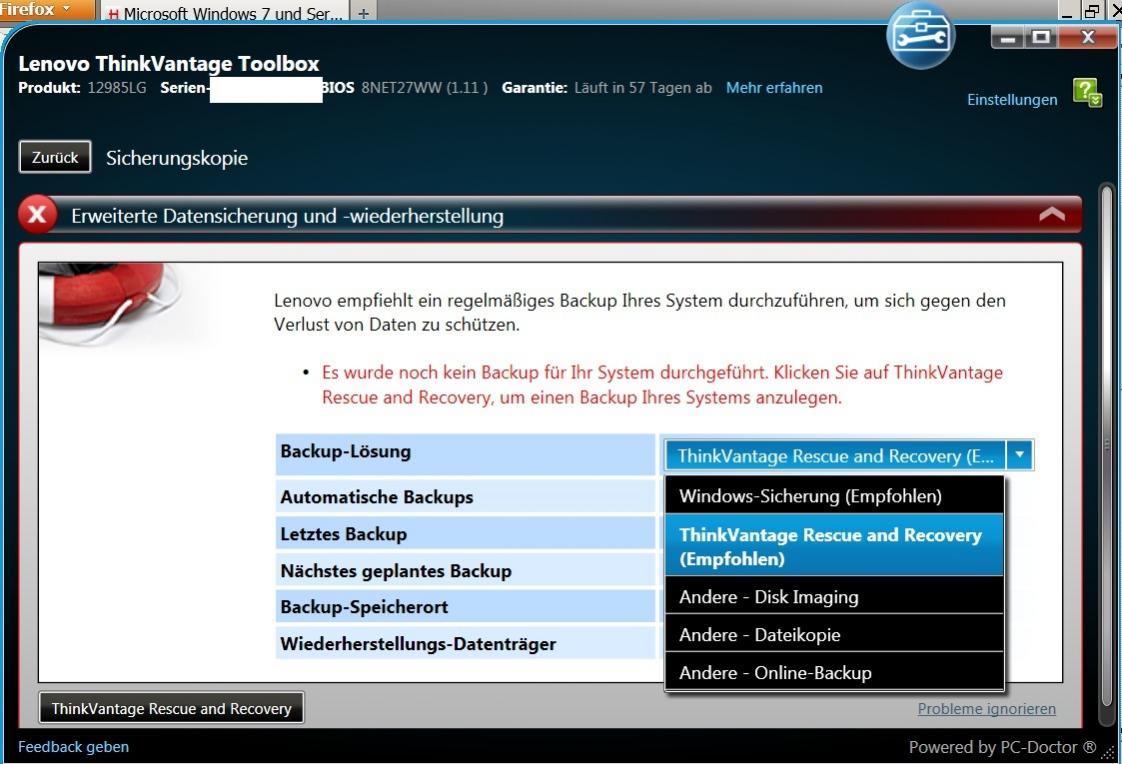Collapse the Erweiterte Datensicherung section chevron
This screenshot has height=764, width=1122.
tap(1052, 214)
